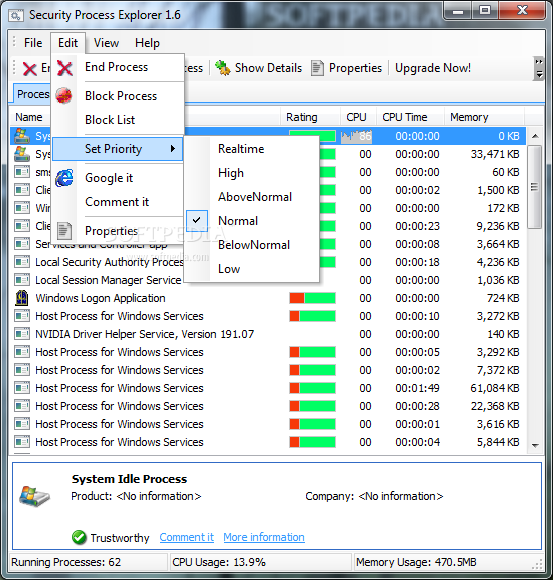
Task: Sort by CPU Time column header
Action: pos(410,117)
